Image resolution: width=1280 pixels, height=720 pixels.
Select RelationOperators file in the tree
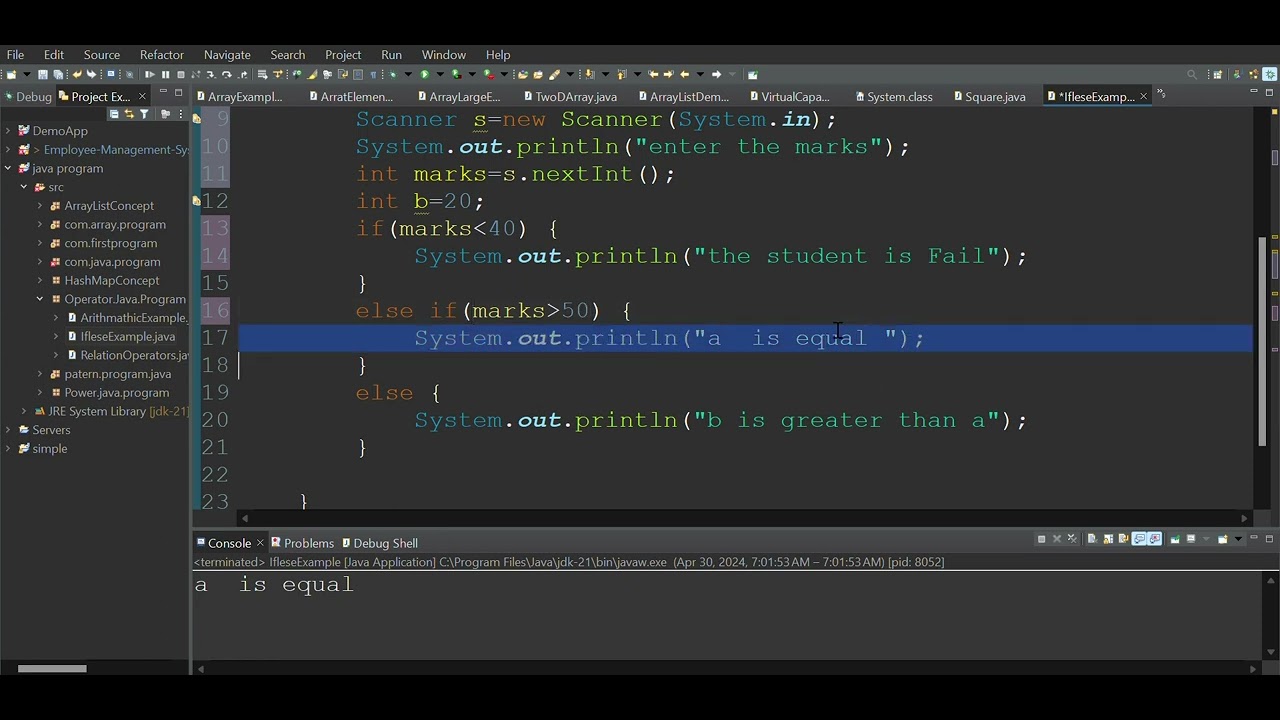[x=127, y=355]
